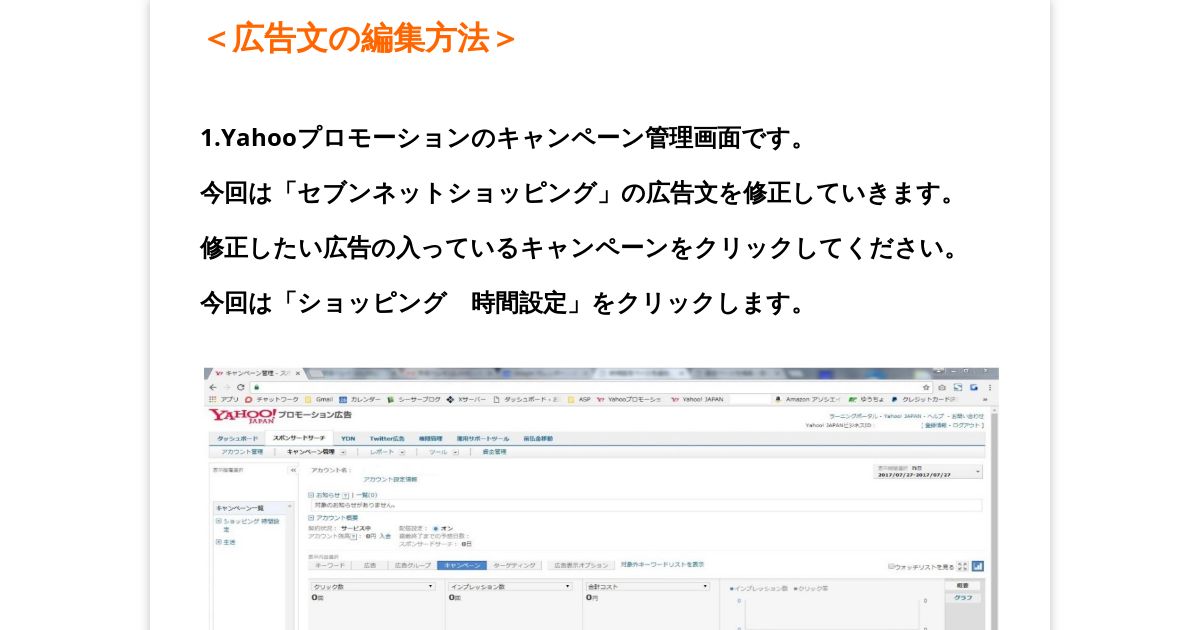Switch to the 権限管理 tab

429,438
